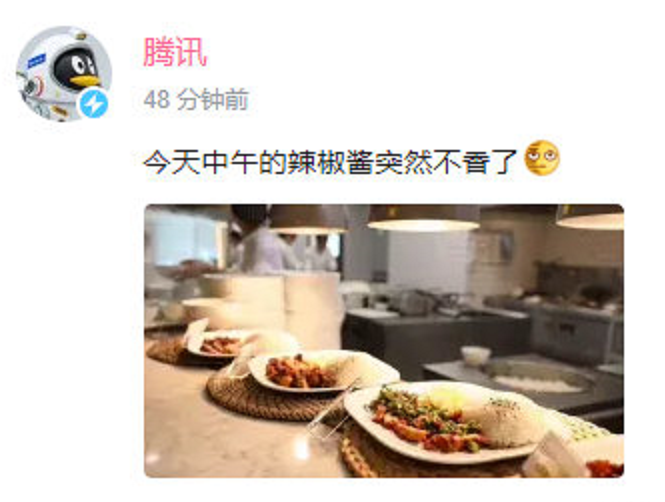Screen dimensions: 665x502
Task: Click the small white bowl on counter
Action: [475, 355]
